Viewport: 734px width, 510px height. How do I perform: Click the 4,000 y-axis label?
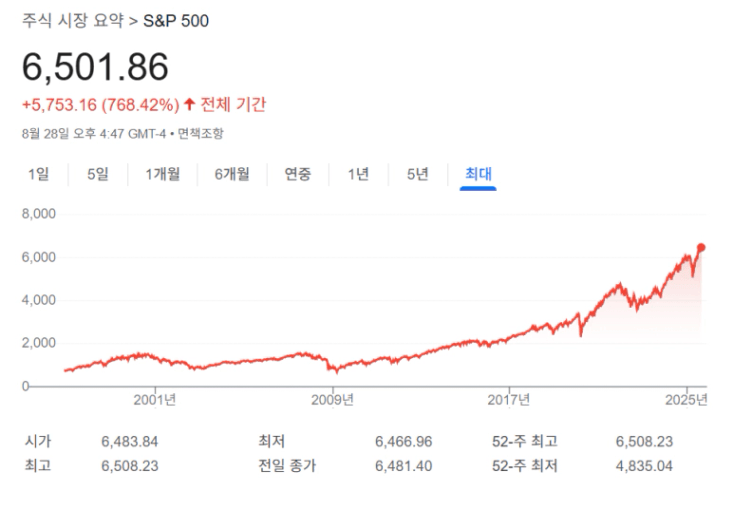39,300
